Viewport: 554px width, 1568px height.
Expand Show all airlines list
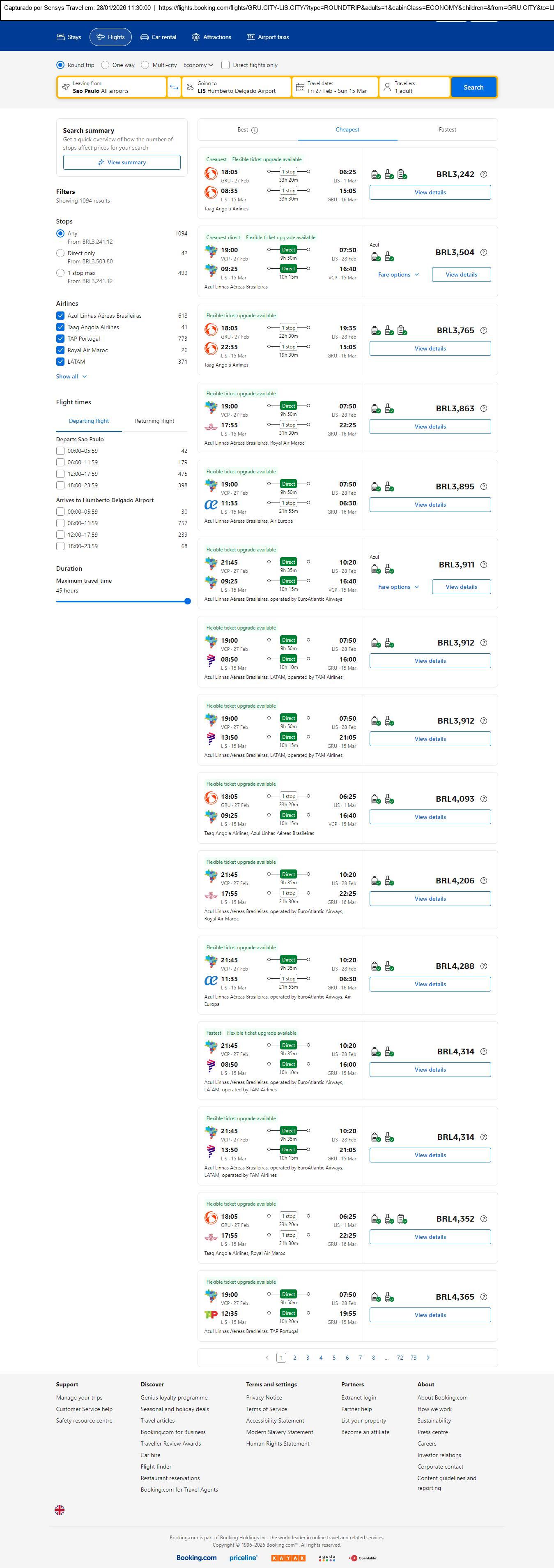[71, 376]
